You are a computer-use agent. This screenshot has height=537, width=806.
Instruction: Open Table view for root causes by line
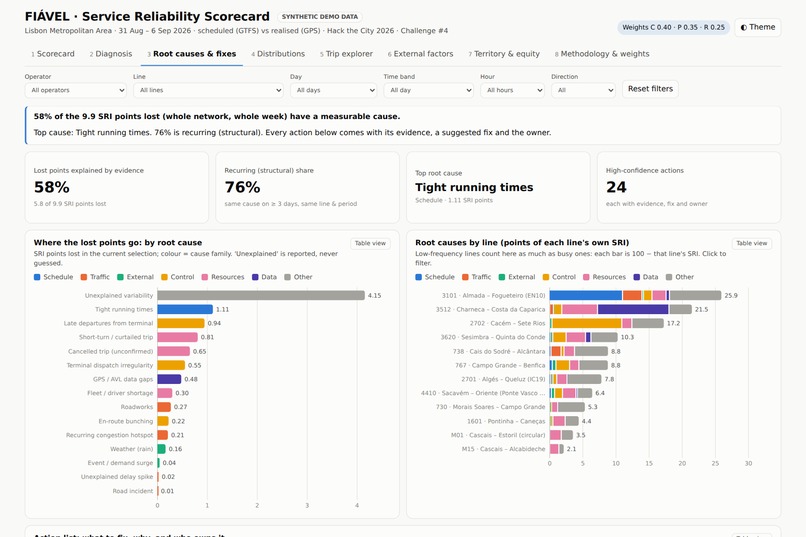(752, 243)
